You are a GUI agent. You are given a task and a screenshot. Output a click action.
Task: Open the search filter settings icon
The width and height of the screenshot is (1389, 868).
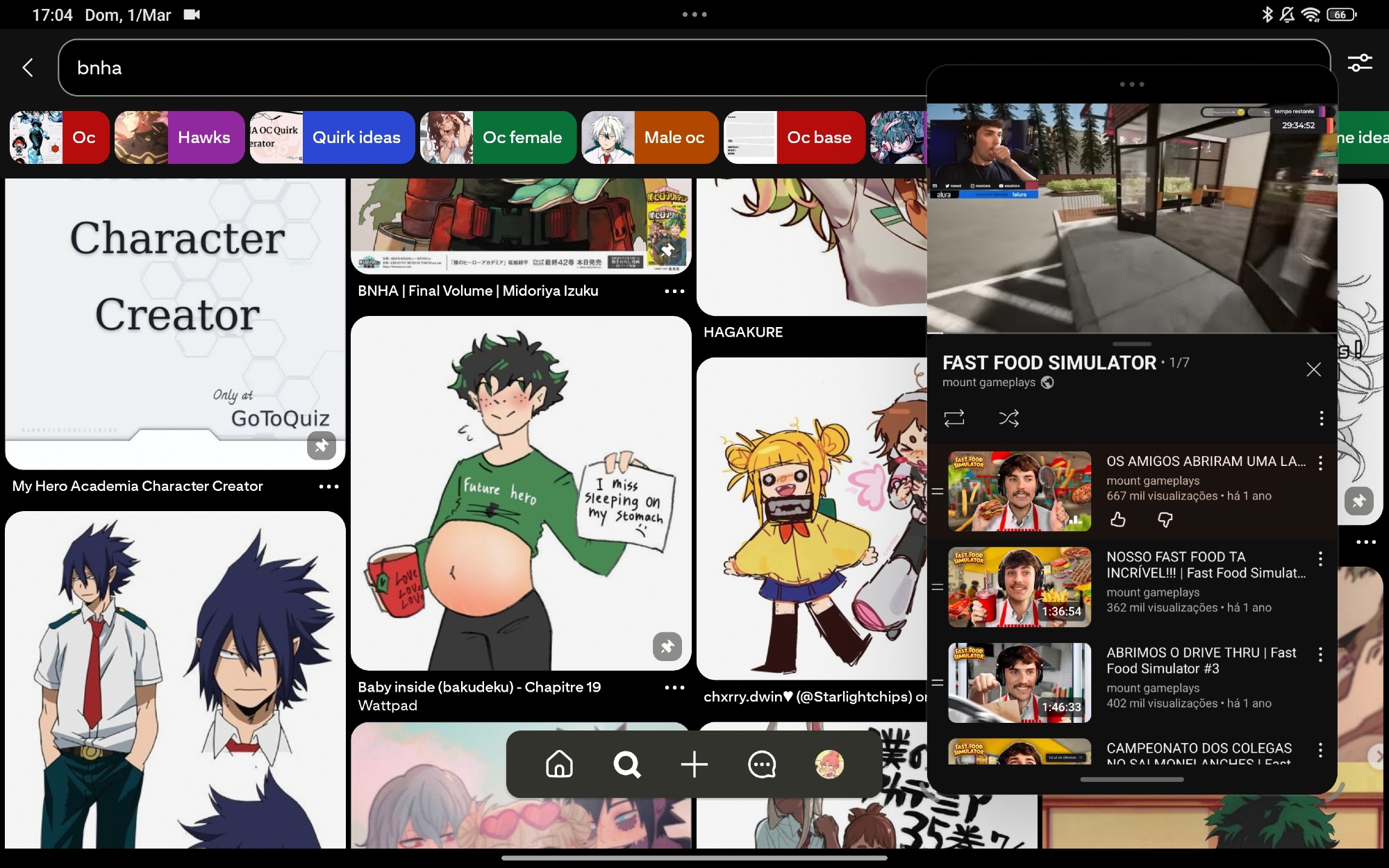pos(1359,63)
